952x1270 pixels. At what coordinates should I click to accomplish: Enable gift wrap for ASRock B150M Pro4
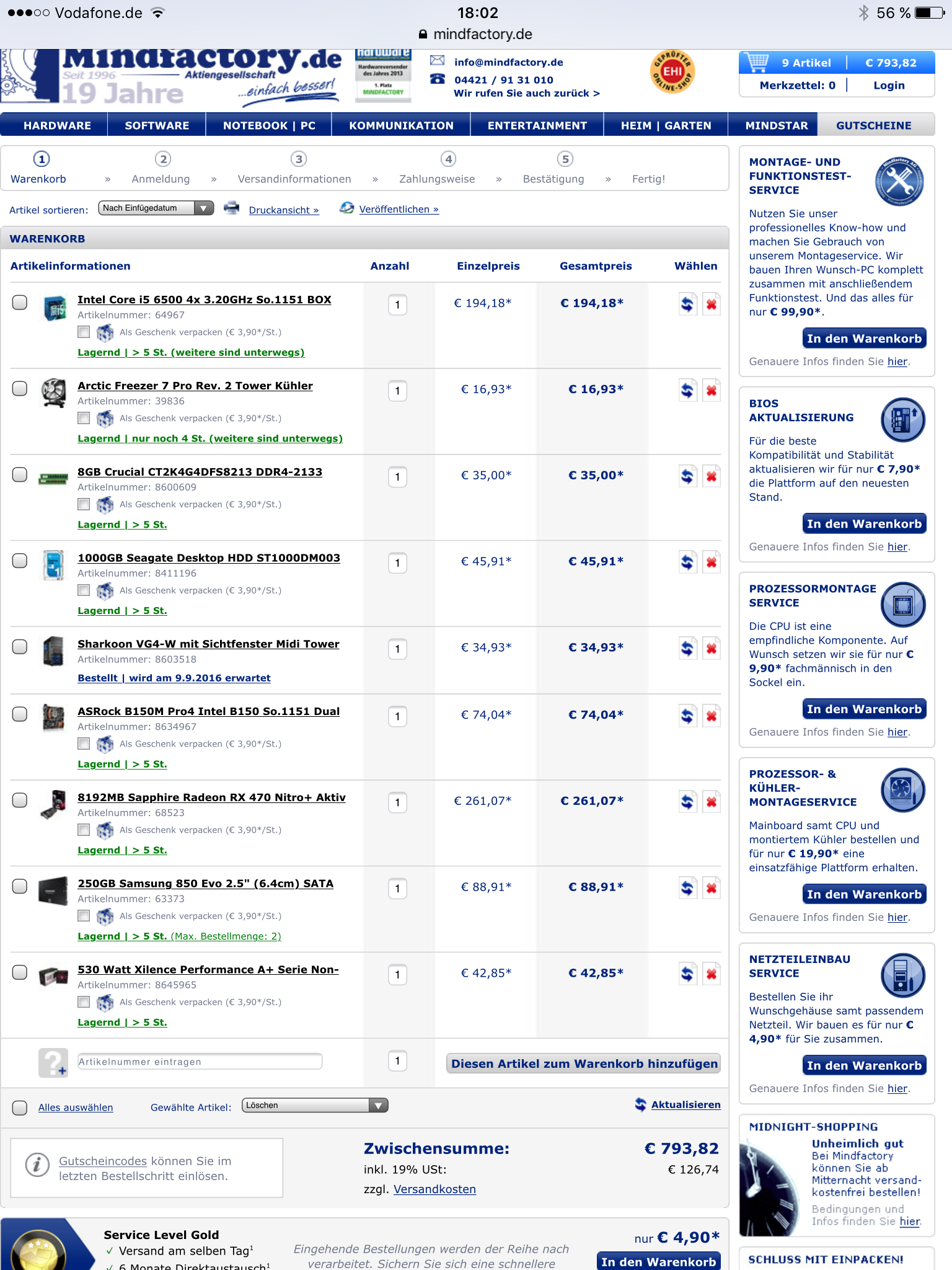[x=84, y=744]
